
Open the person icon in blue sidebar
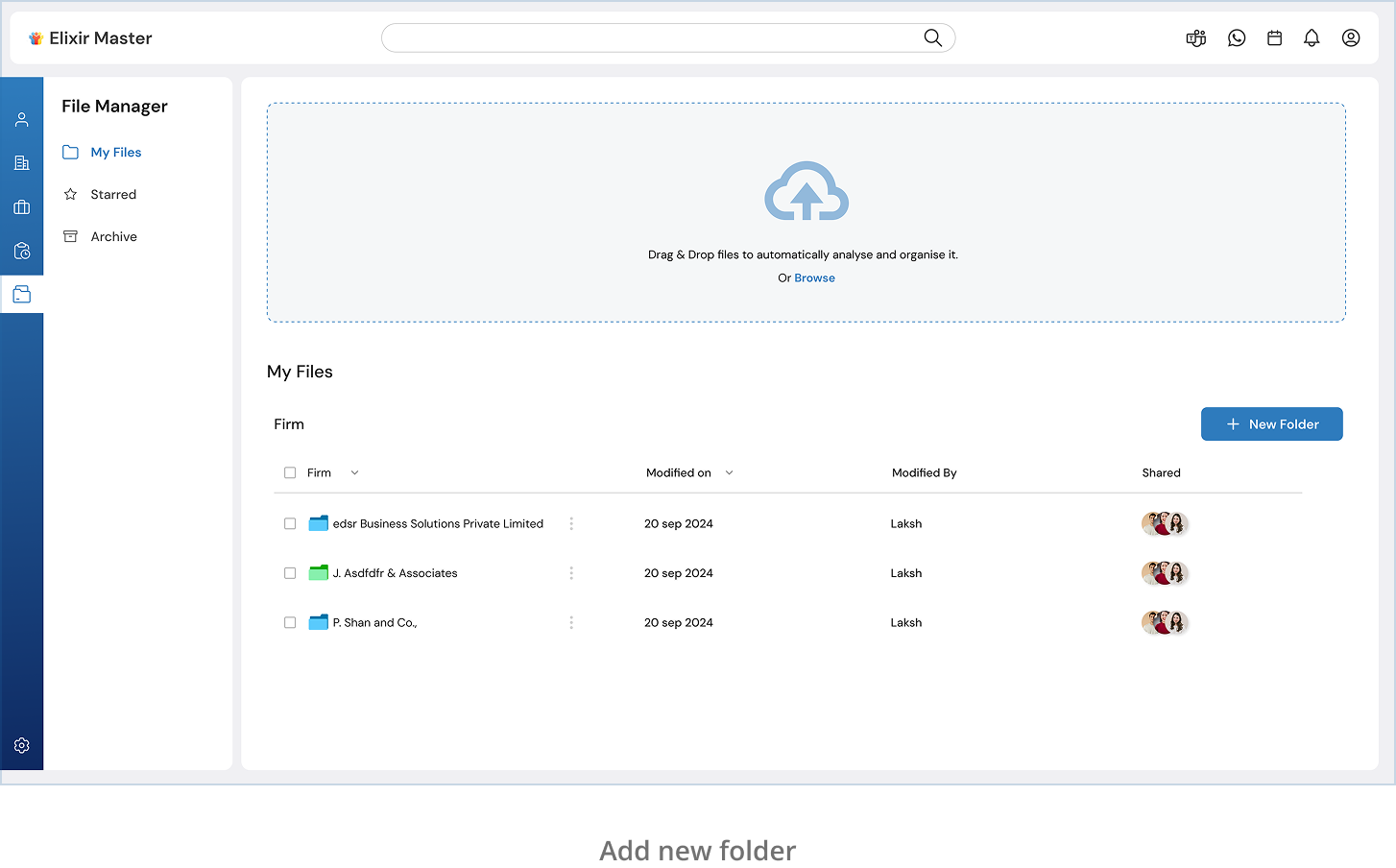[22, 120]
